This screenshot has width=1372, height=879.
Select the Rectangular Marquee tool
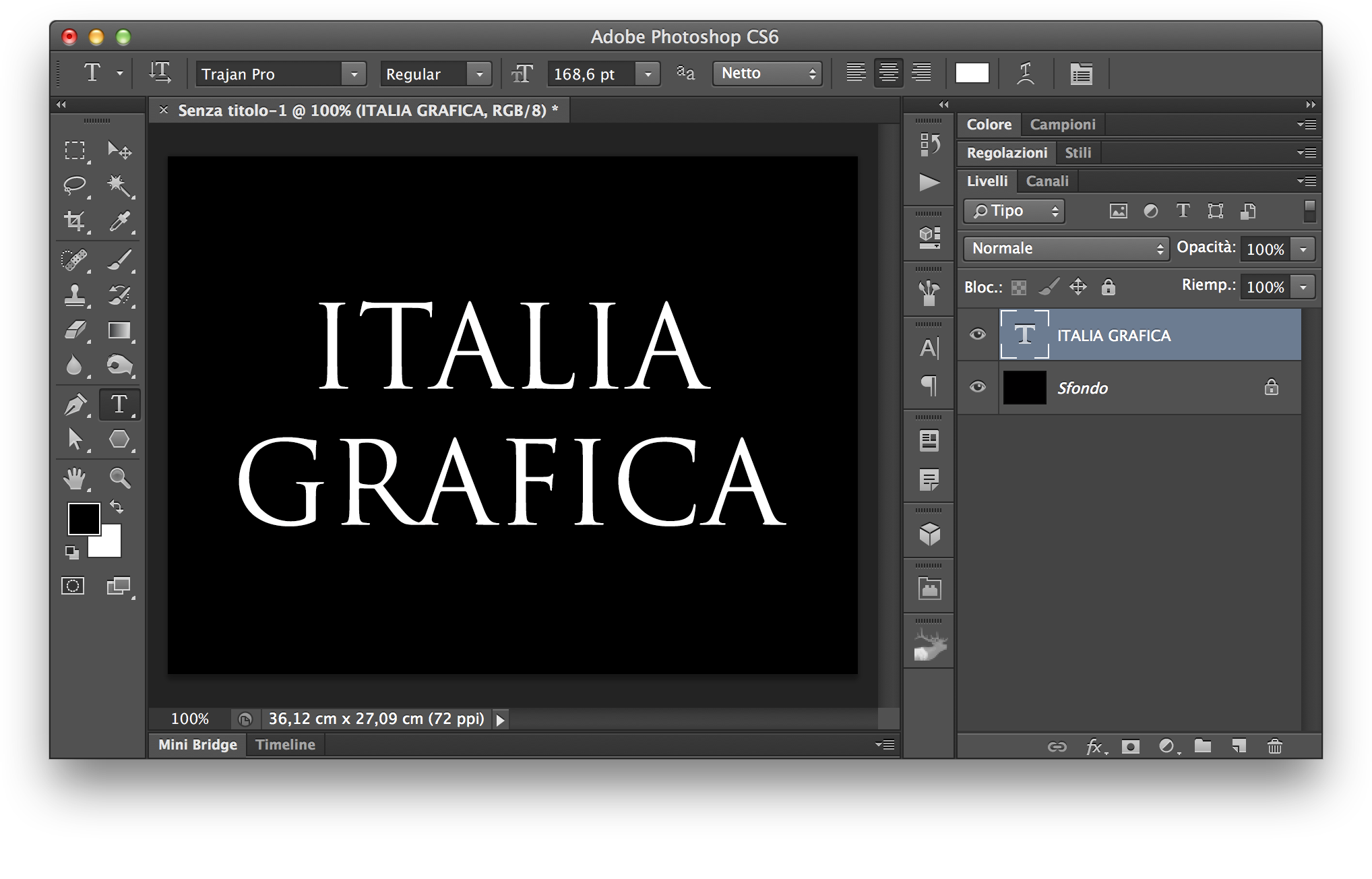click(x=75, y=150)
